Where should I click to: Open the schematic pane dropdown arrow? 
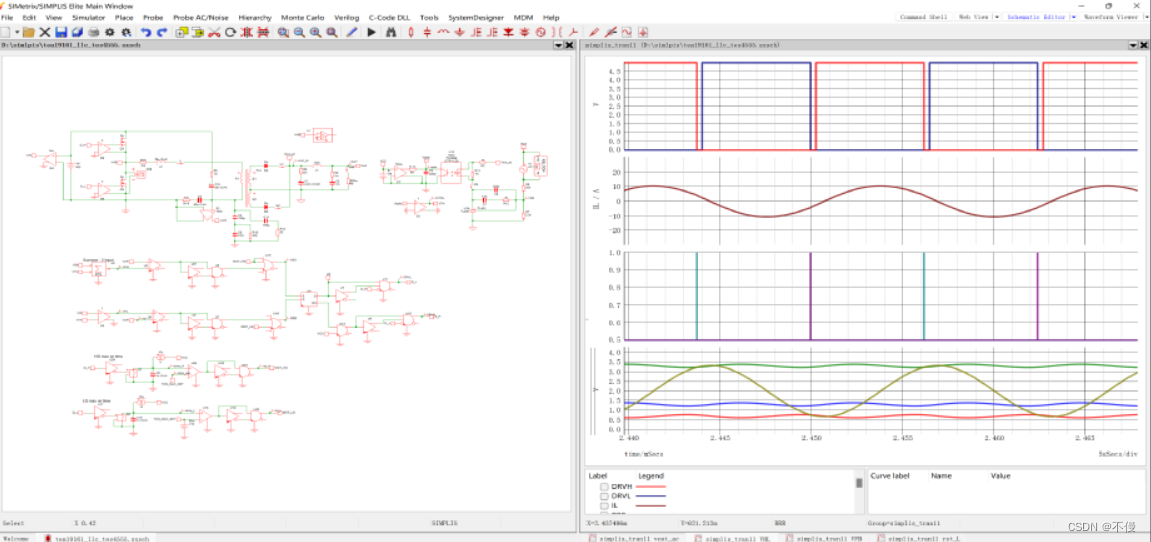(558, 46)
